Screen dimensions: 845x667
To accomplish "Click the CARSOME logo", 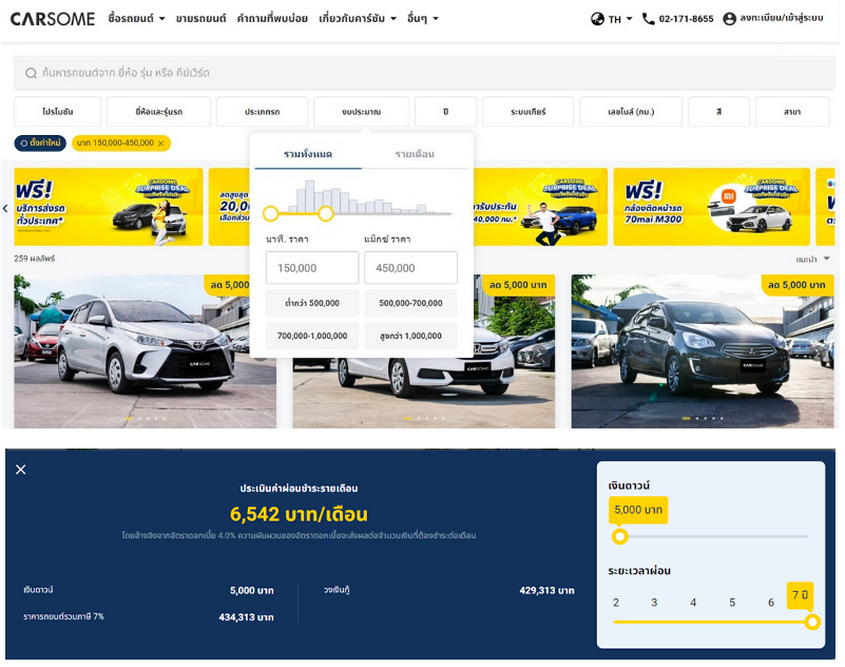I will [x=52, y=18].
